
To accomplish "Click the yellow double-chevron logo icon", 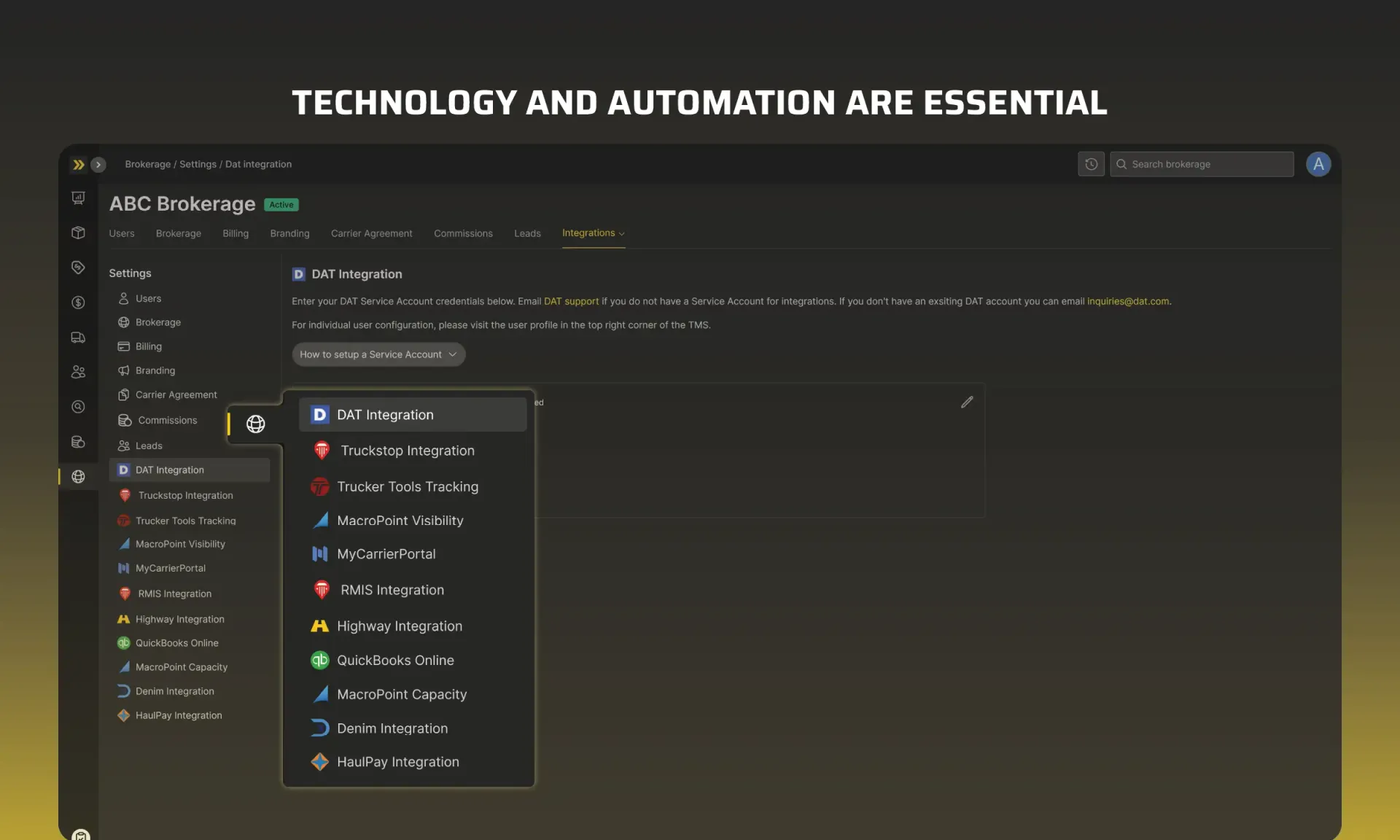I will pos(78,165).
